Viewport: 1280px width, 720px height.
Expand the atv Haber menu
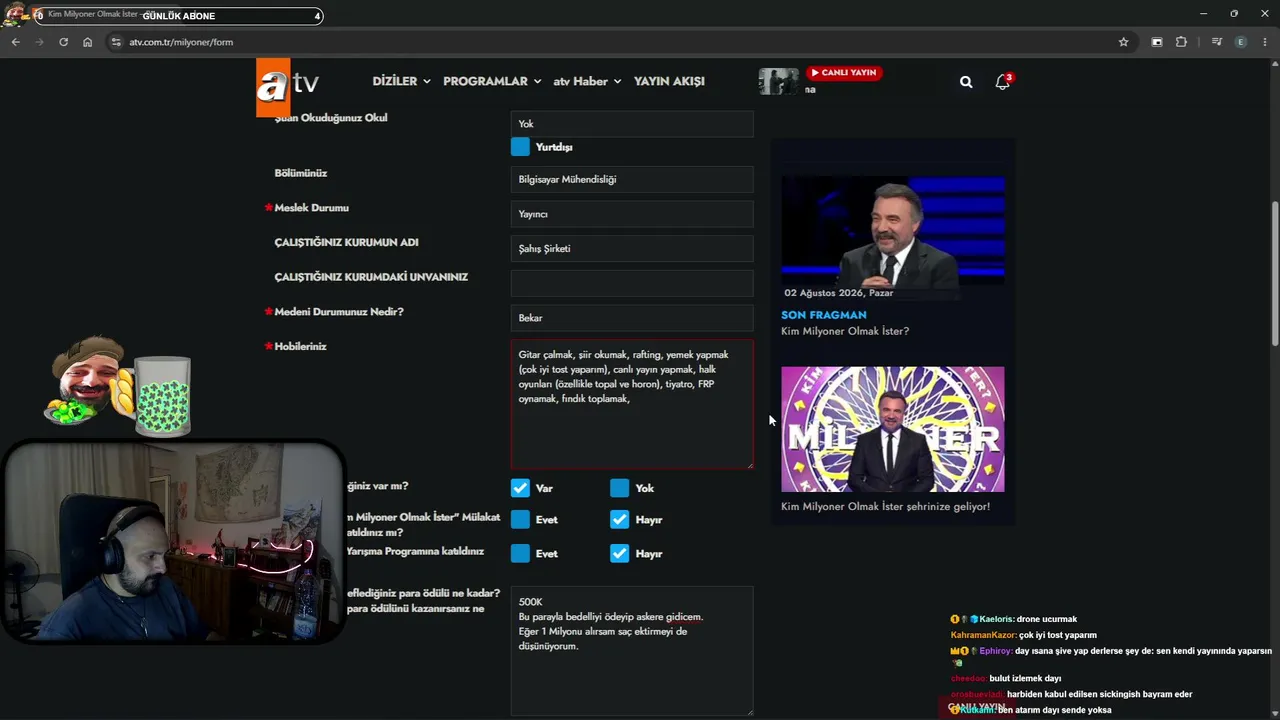[x=587, y=81]
